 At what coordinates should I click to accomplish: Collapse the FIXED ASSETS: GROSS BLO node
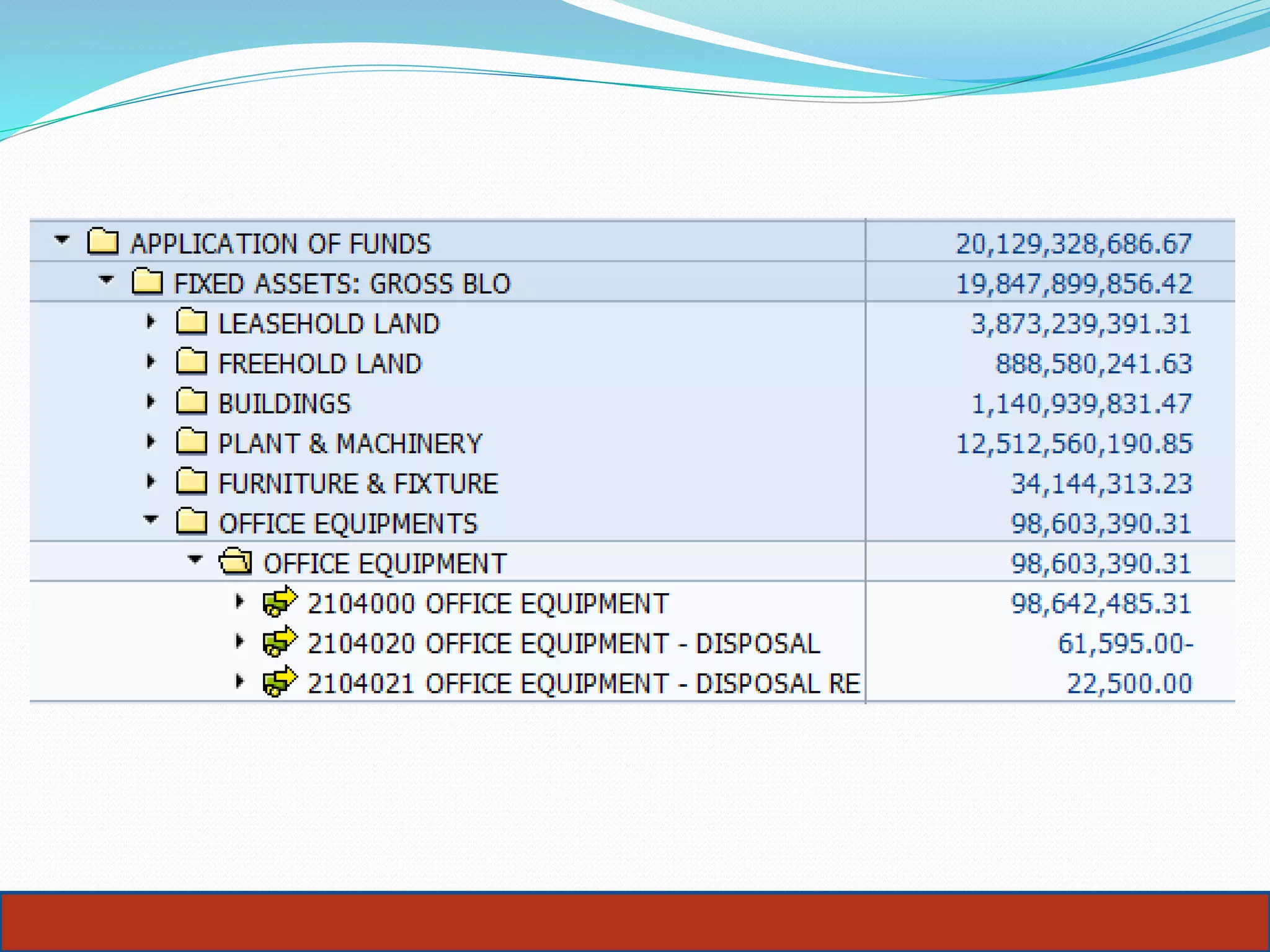[106, 280]
